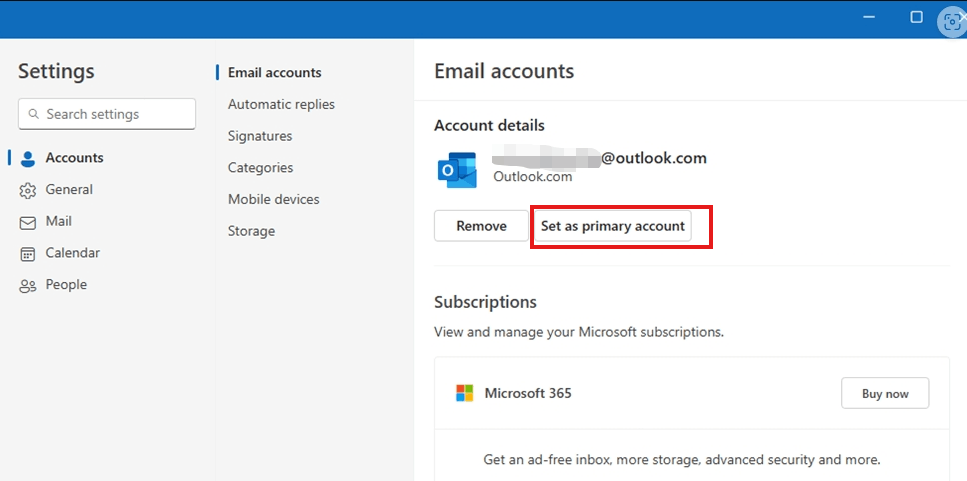Image resolution: width=967 pixels, height=481 pixels.
Task: Click the Accounts person icon
Action: [28, 158]
